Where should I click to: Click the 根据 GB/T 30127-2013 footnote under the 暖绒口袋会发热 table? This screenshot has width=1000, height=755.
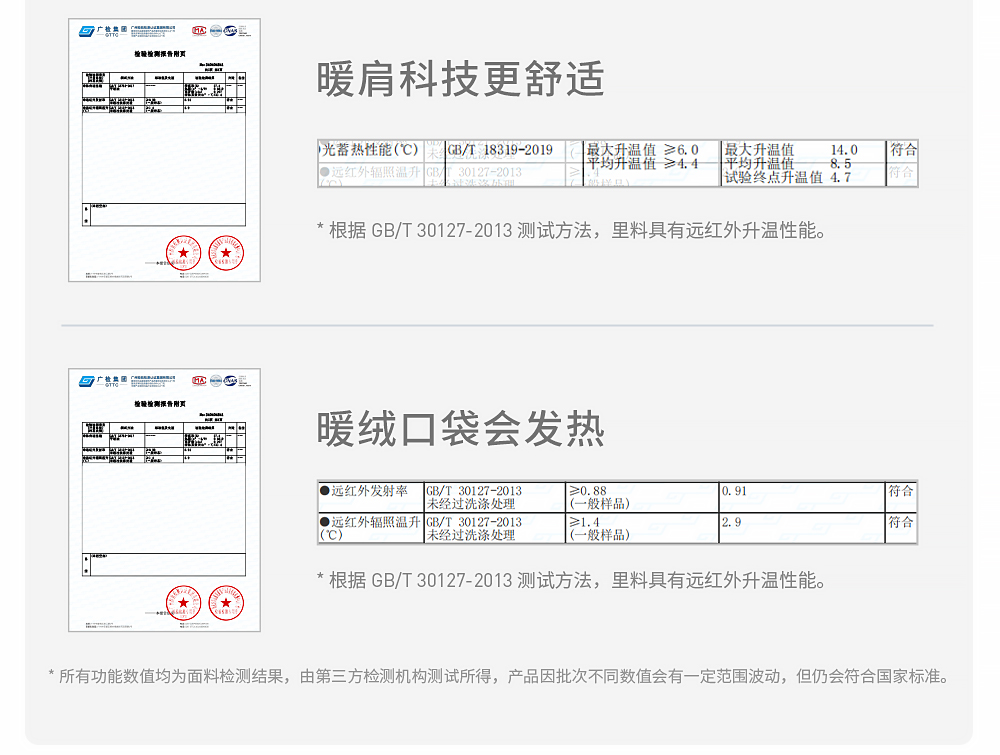coord(571,581)
